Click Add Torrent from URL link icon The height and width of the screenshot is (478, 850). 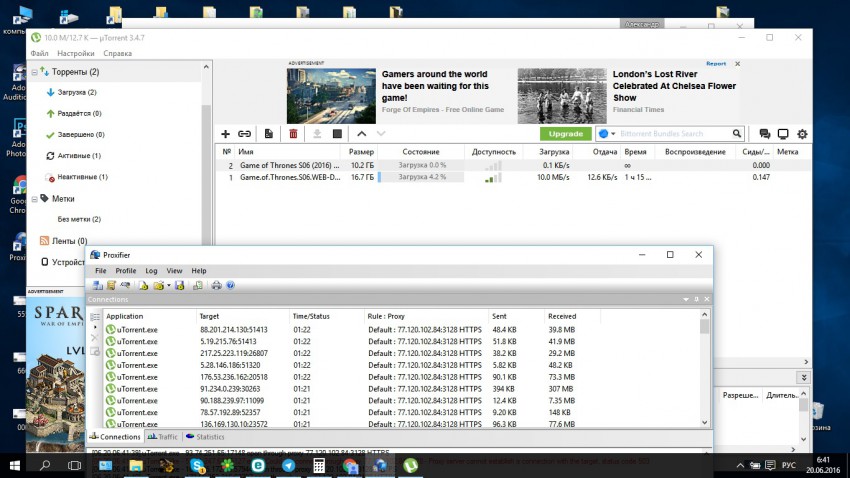click(x=245, y=134)
